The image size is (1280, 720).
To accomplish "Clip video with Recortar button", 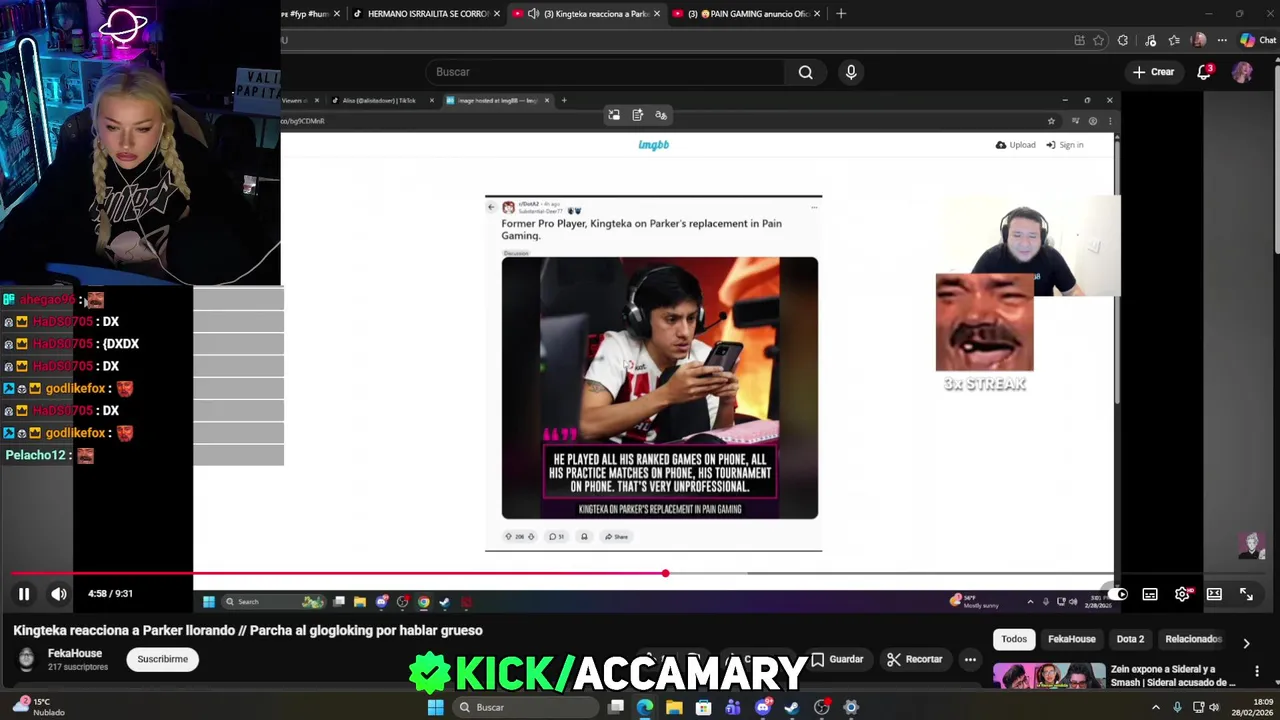I will (x=915, y=660).
